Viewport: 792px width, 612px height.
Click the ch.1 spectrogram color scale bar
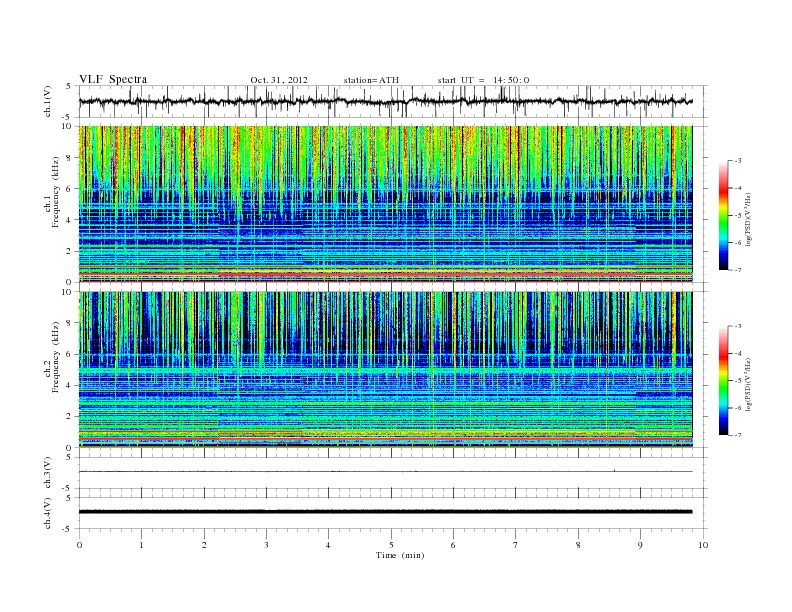tap(724, 215)
